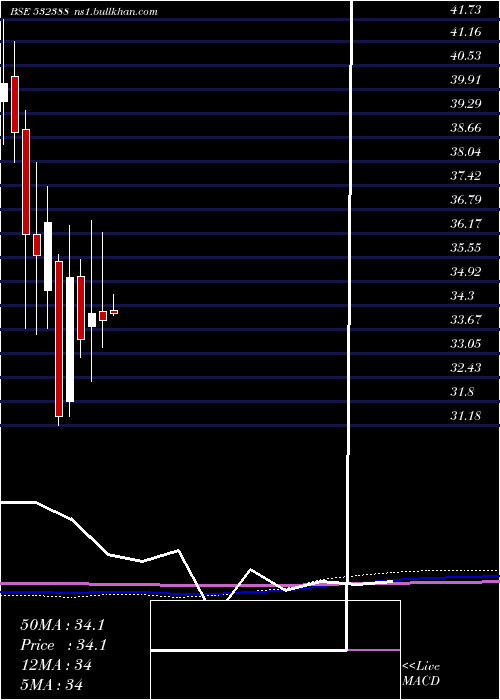Click the ns1.bullkhan.com watermark text
Screen dimensions: 500x700
tap(115, 12)
